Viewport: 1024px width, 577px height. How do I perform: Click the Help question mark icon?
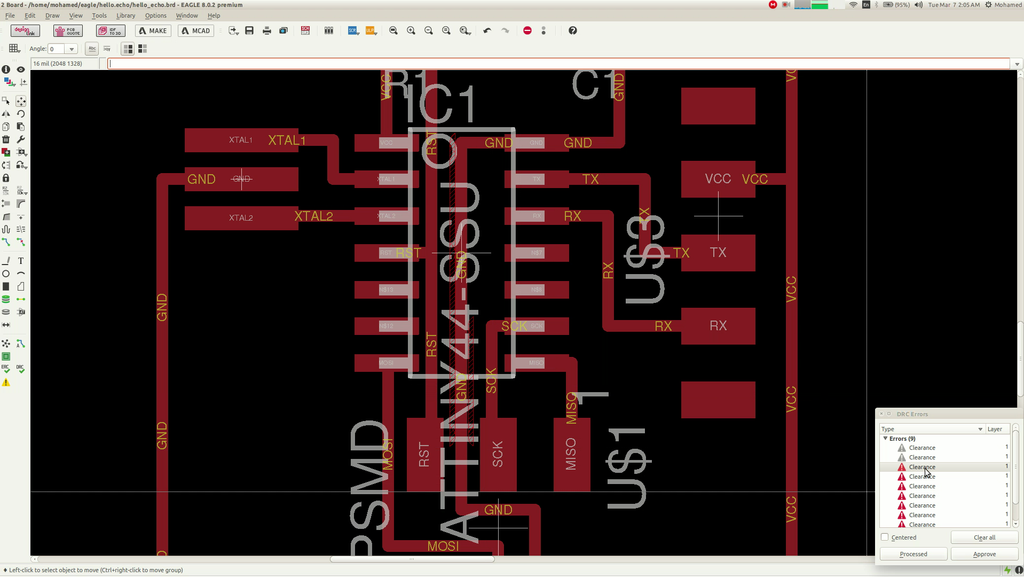pyautogui.click(x=573, y=31)
